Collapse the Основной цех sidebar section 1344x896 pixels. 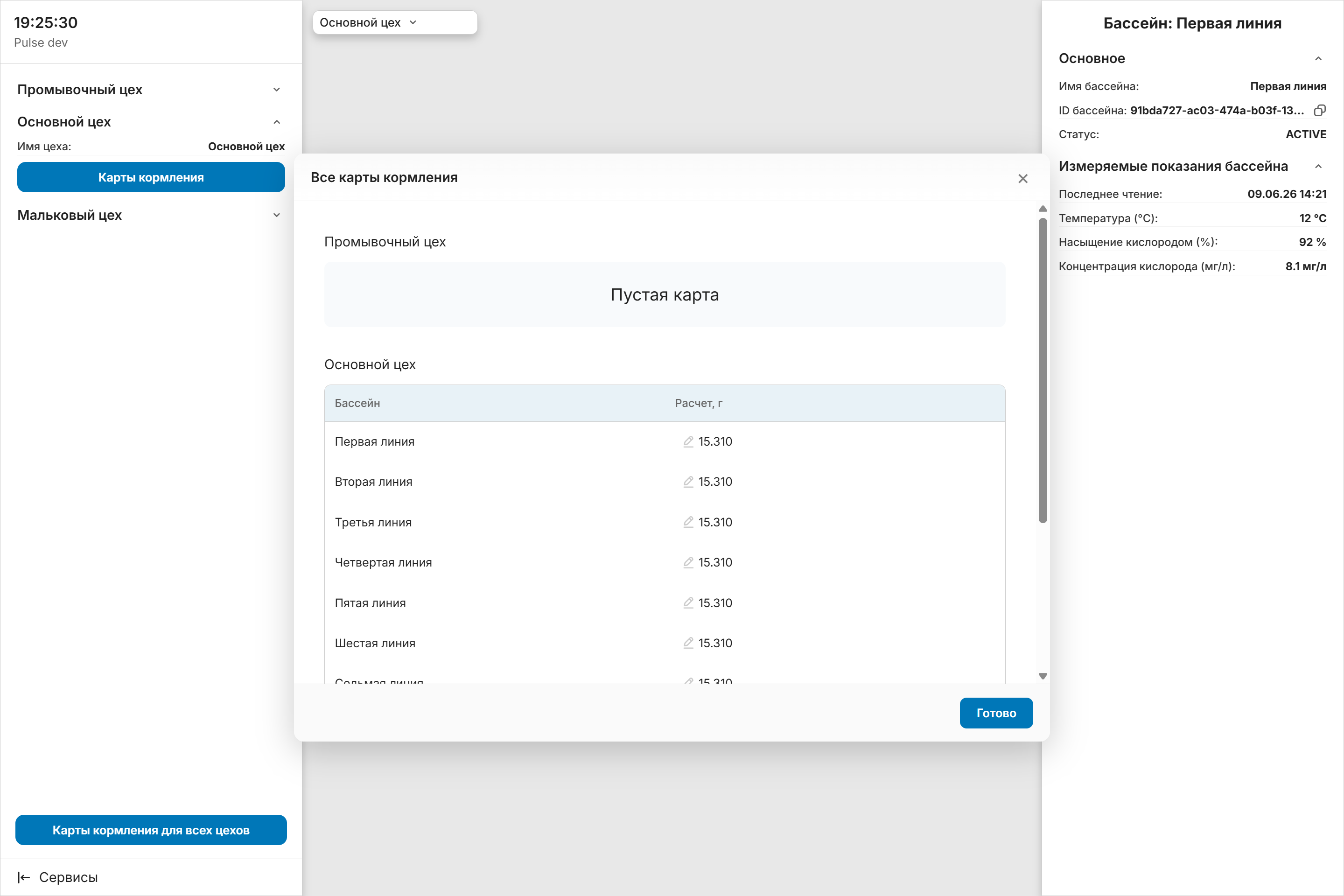click(151, 122)
